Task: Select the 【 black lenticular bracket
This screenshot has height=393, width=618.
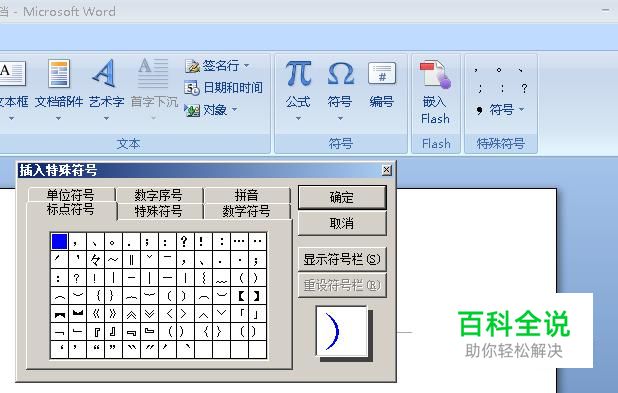Action: pos(240,296)
